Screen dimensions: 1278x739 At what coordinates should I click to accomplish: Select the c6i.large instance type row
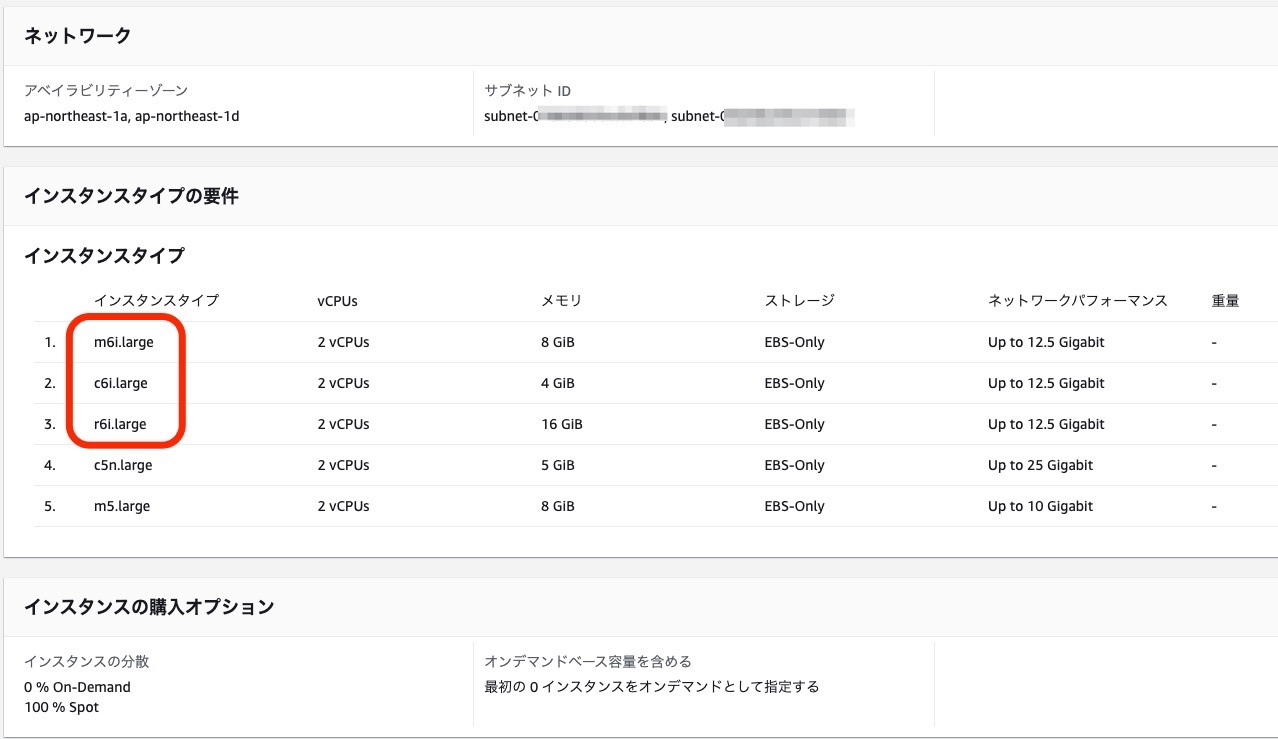120,383
